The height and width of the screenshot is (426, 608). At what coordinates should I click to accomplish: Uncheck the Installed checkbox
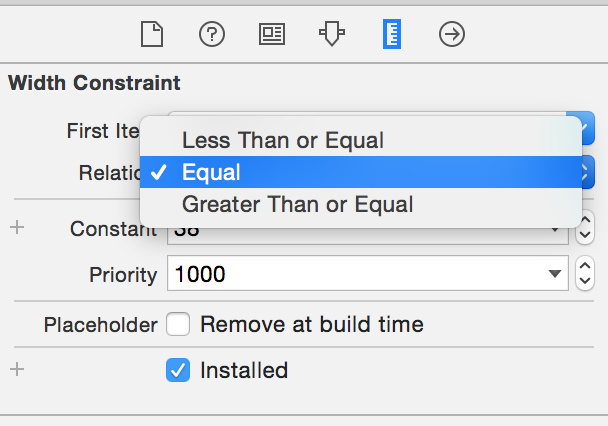point(178,370)
